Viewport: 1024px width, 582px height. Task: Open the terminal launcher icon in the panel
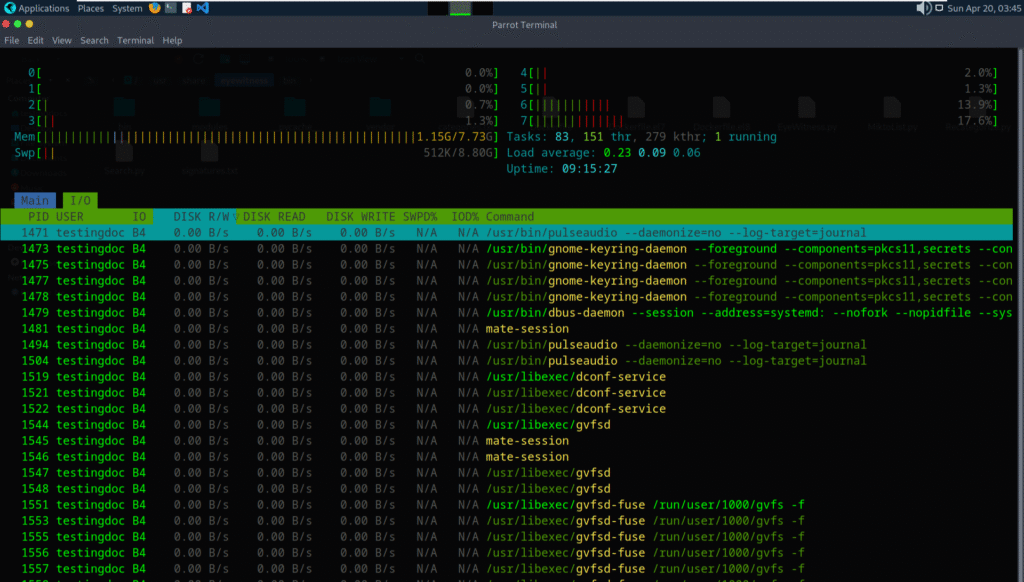pyautogui.click(x=171, y=7)
